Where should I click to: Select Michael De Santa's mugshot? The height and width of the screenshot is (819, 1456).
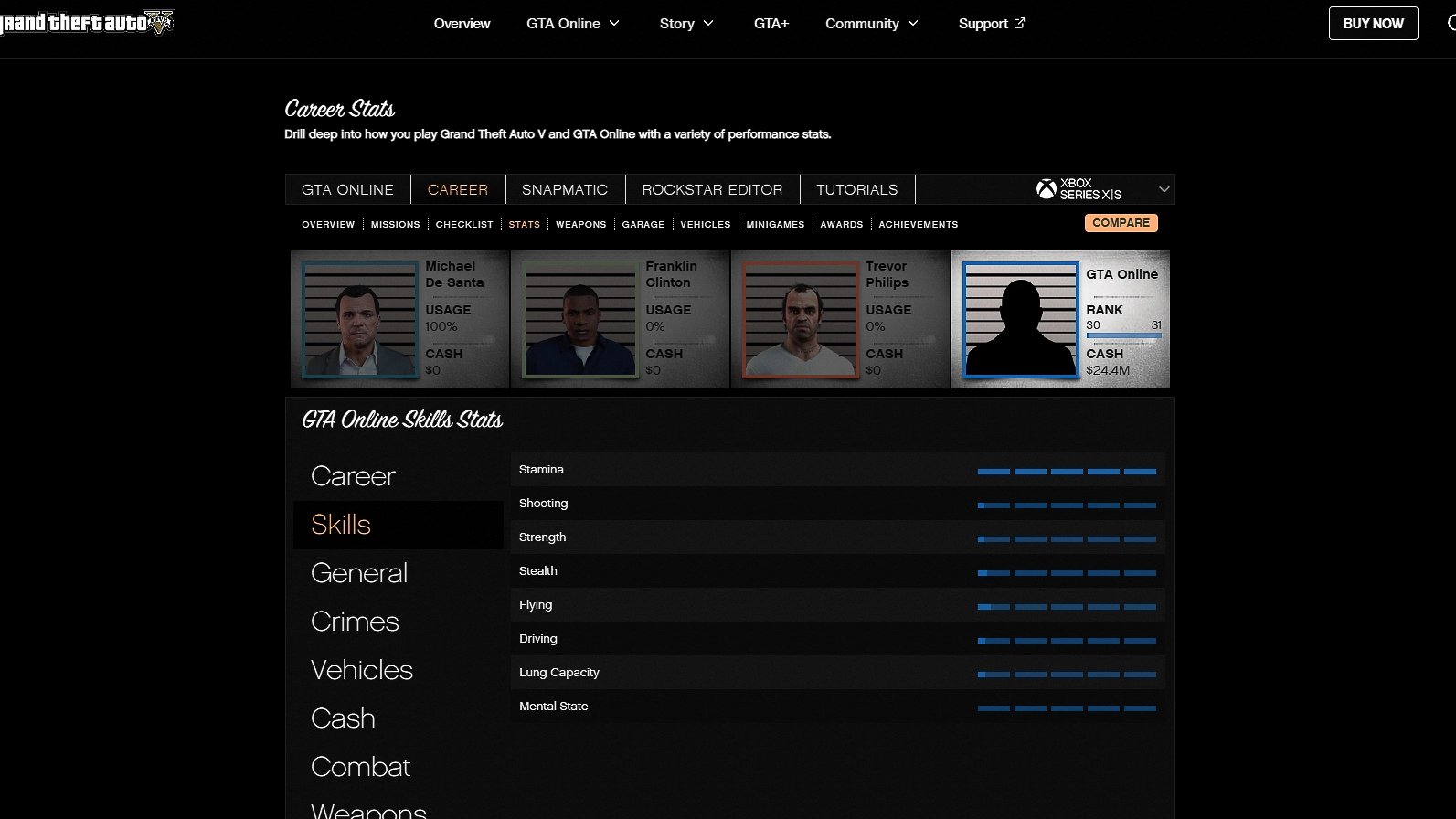(360, 320)
